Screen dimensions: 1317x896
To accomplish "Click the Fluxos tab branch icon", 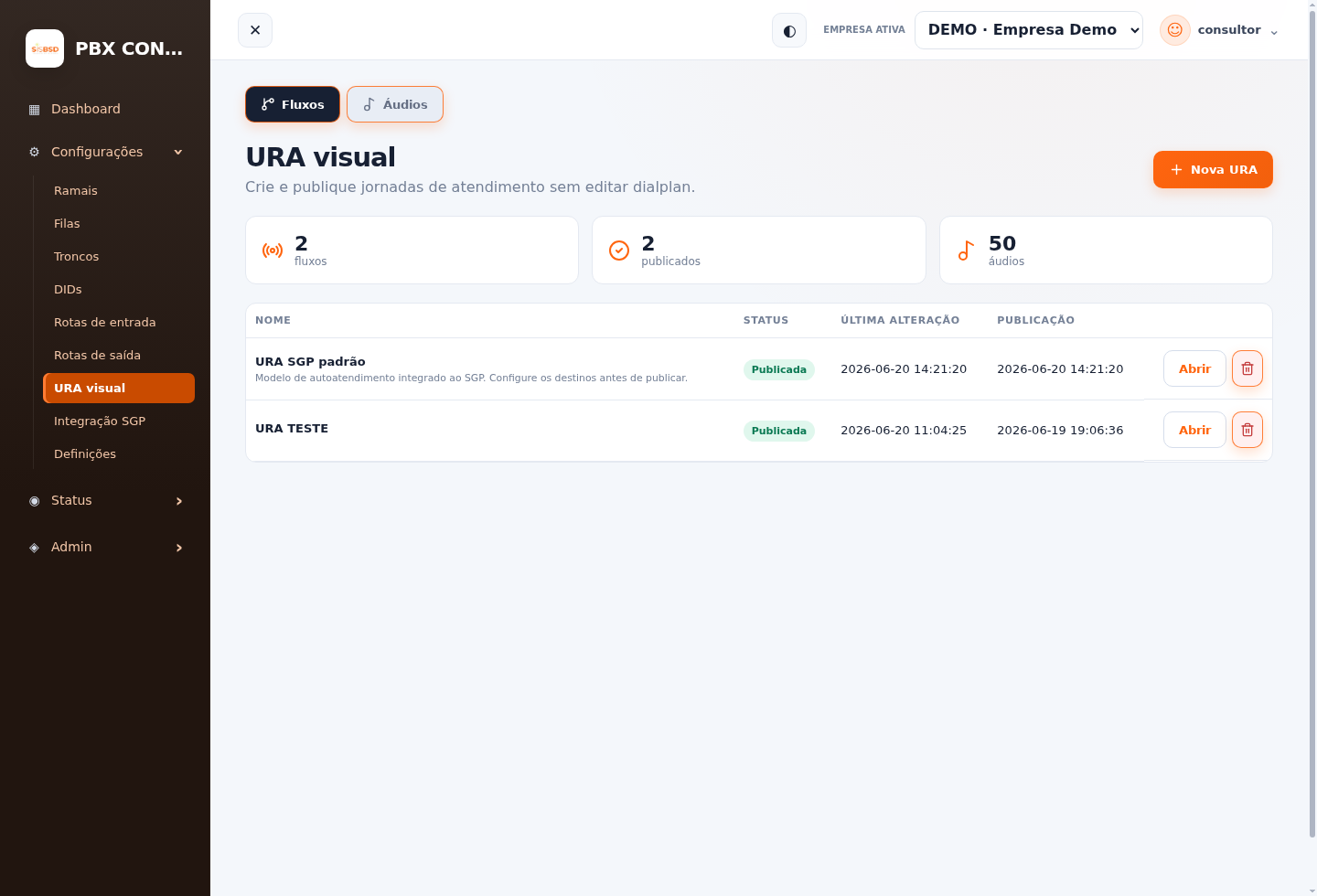I will coord(268,104).
